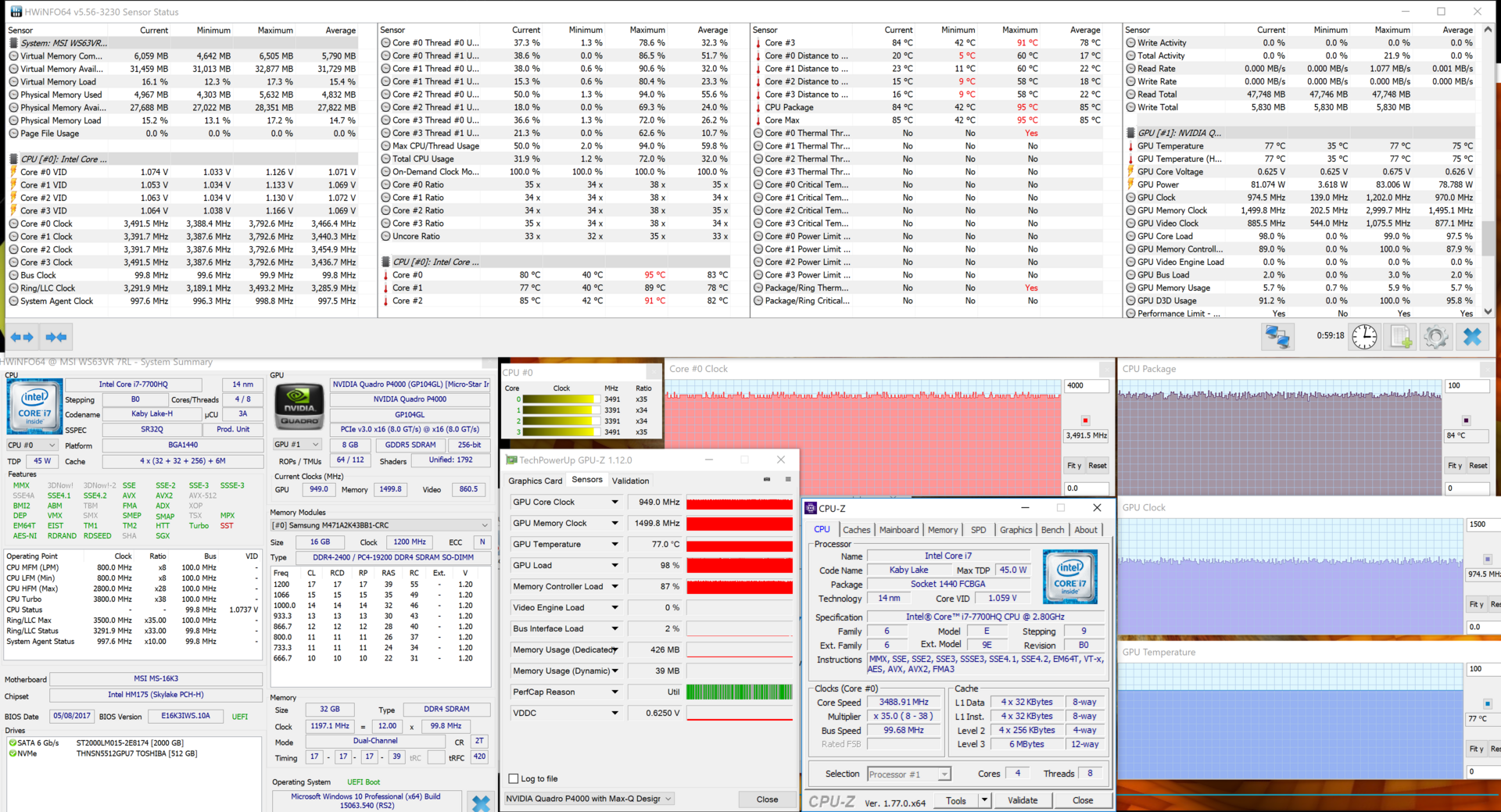Click the Total CPU Usage row in sensor list
Viewport: 1501px width, 812px height.
pyautogui.click(x=555, y=159)
